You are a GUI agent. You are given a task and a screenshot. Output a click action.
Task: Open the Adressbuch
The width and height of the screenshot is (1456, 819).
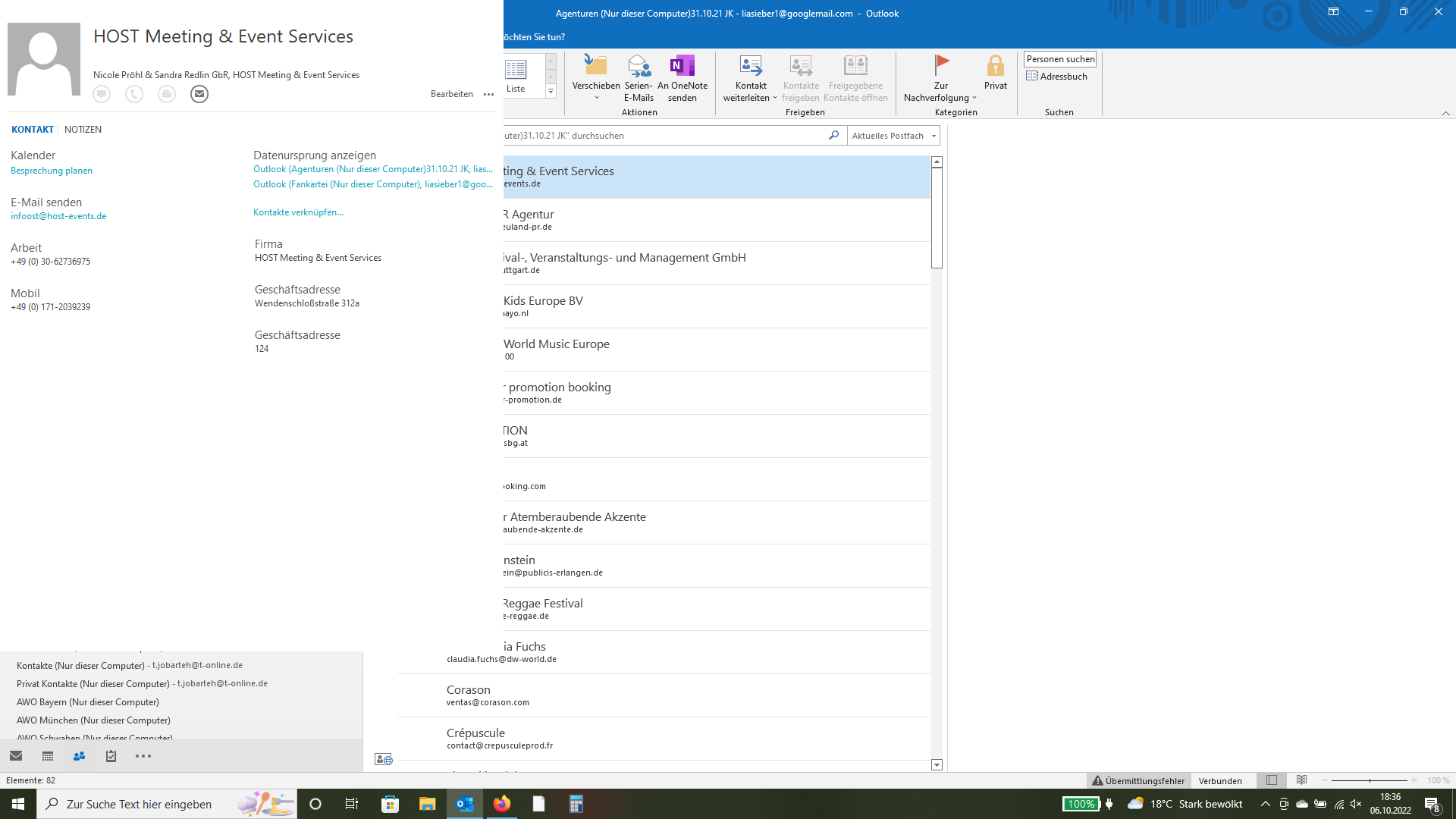(x=1056, y=77)
